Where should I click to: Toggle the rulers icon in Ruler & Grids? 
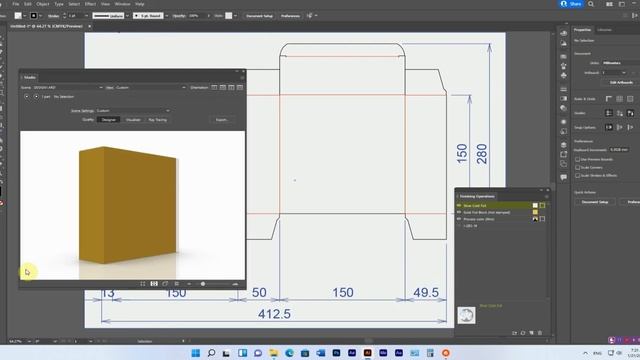click(x=609, y=99)
